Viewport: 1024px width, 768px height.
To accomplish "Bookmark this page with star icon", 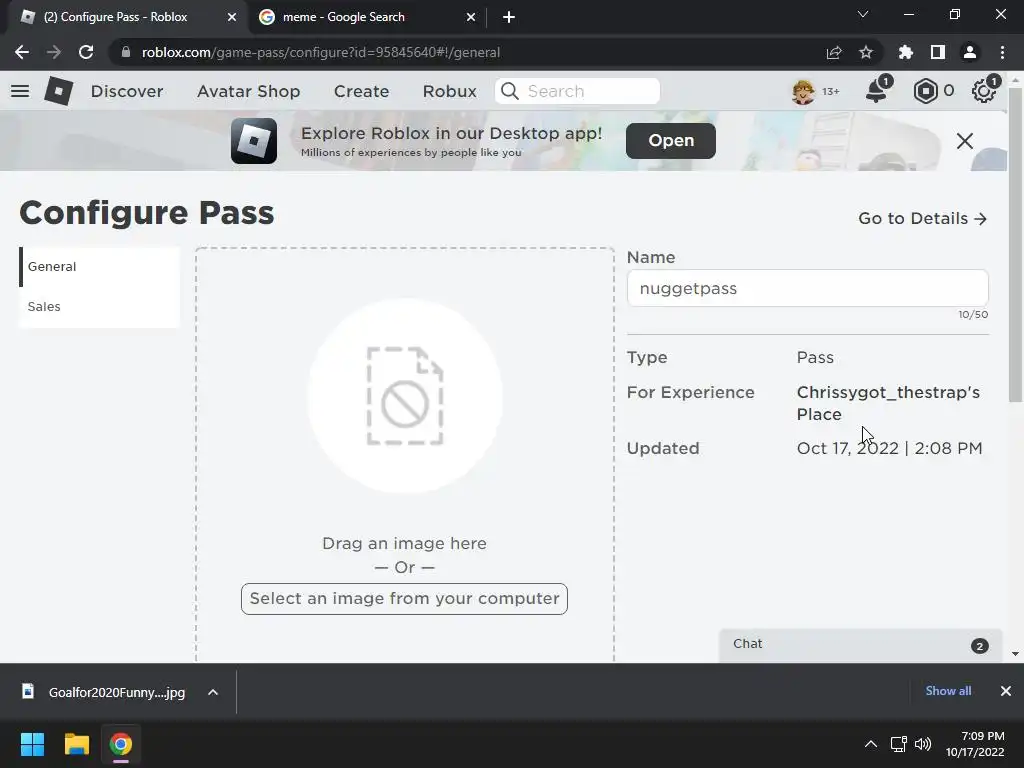I will point(866,52).
